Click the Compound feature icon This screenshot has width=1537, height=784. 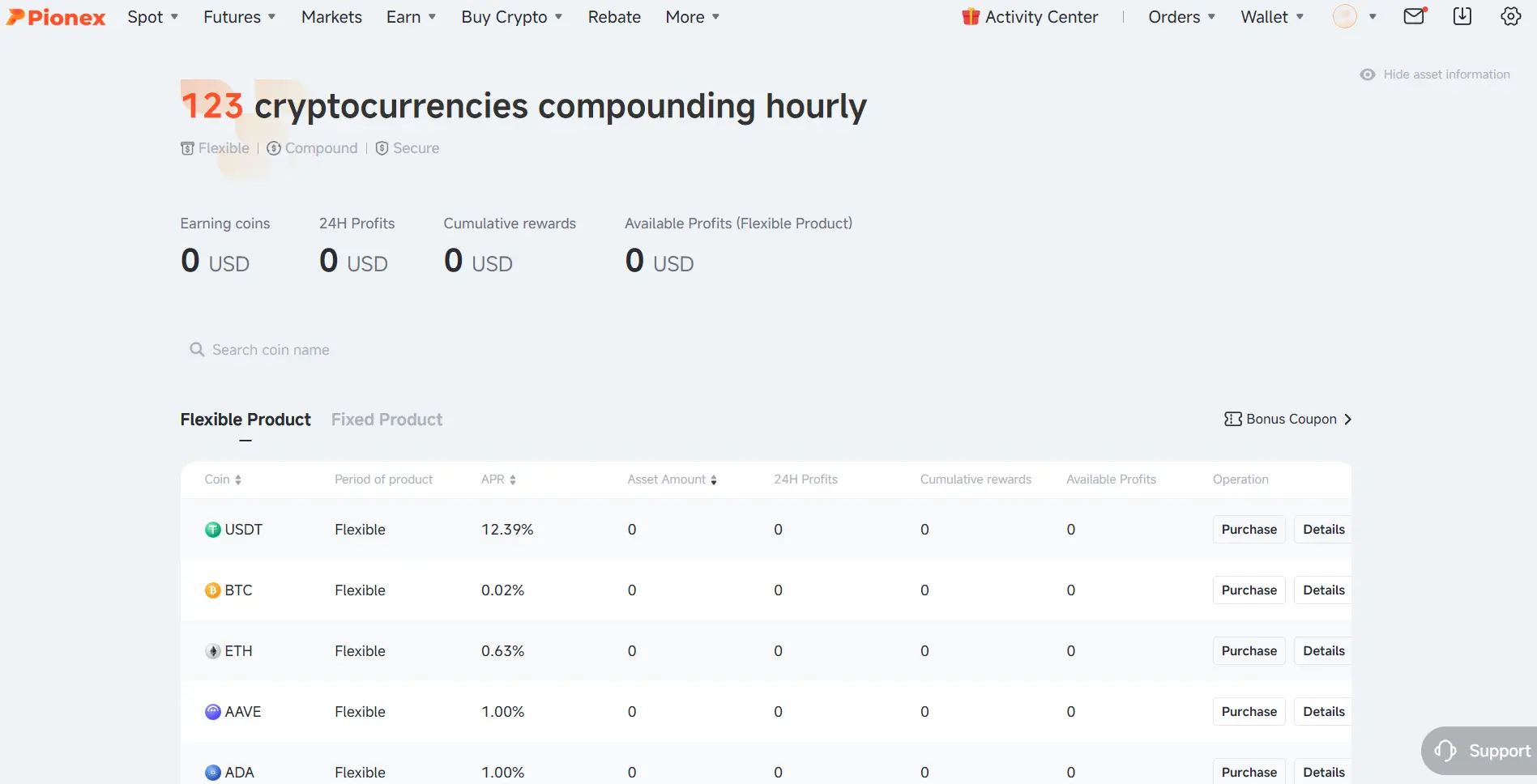point(274,148)
